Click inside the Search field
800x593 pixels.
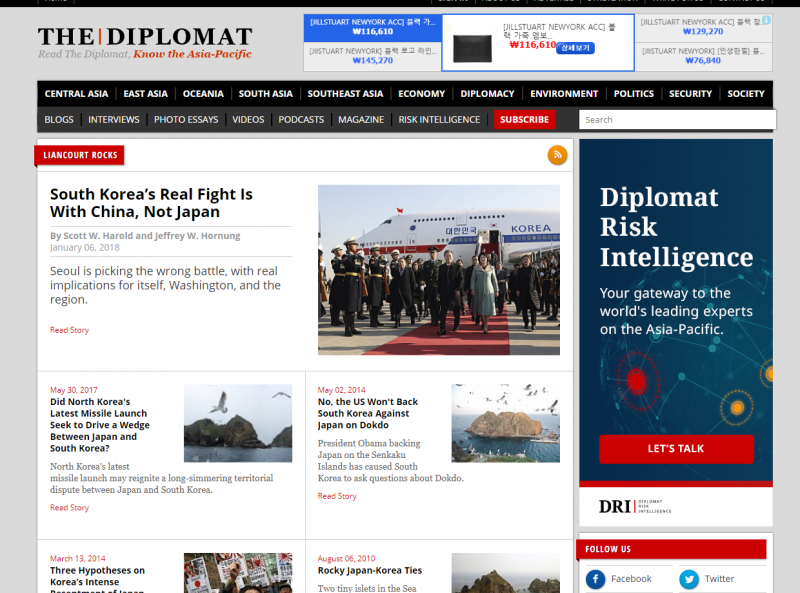pyautogui.click(x=677, y=120)
